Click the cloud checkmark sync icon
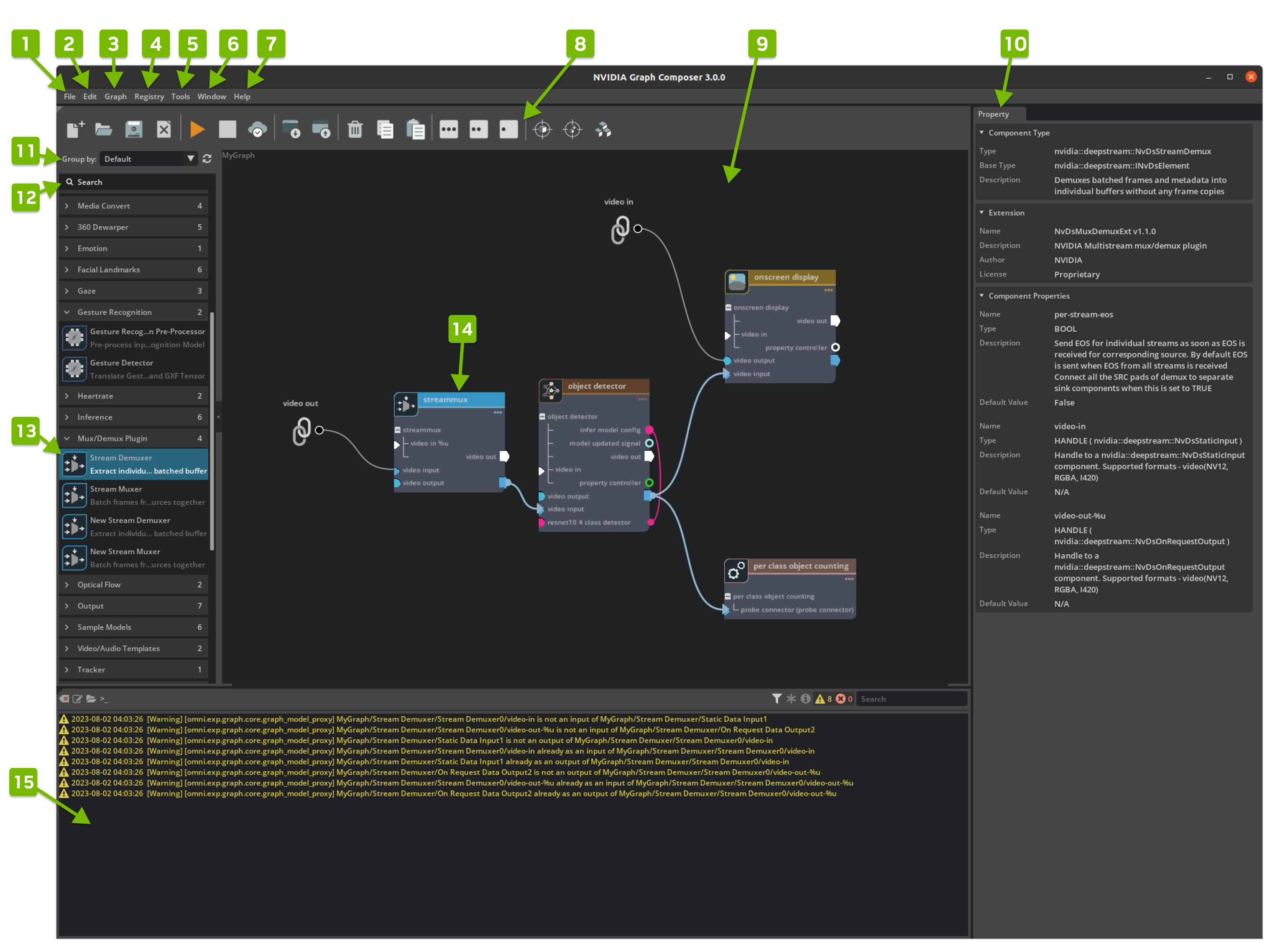 pyautogui.click(x=257, y=129)
